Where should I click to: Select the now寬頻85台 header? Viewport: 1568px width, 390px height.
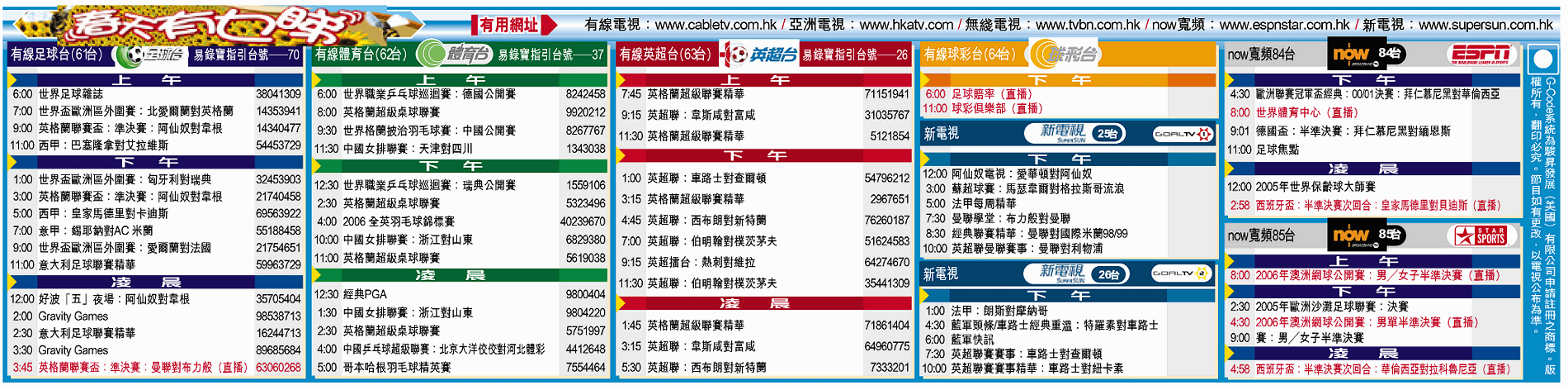pos(1261,235)
